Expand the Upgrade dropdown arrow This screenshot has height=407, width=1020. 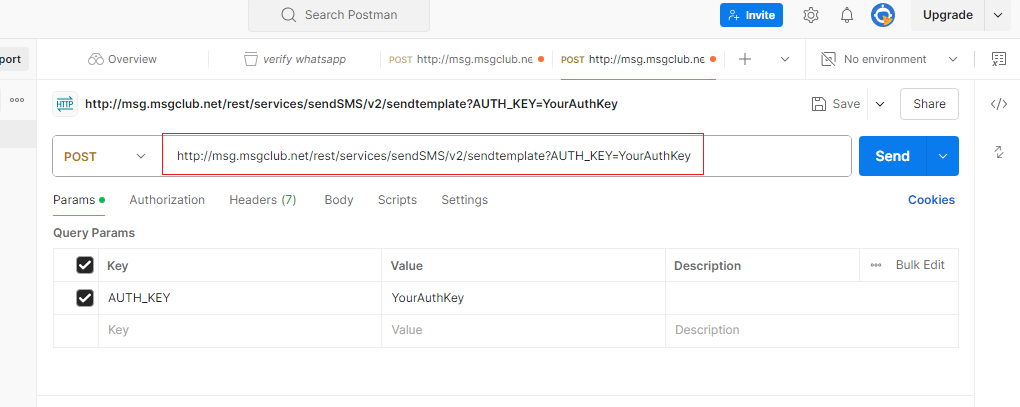(x=998, y=15)
